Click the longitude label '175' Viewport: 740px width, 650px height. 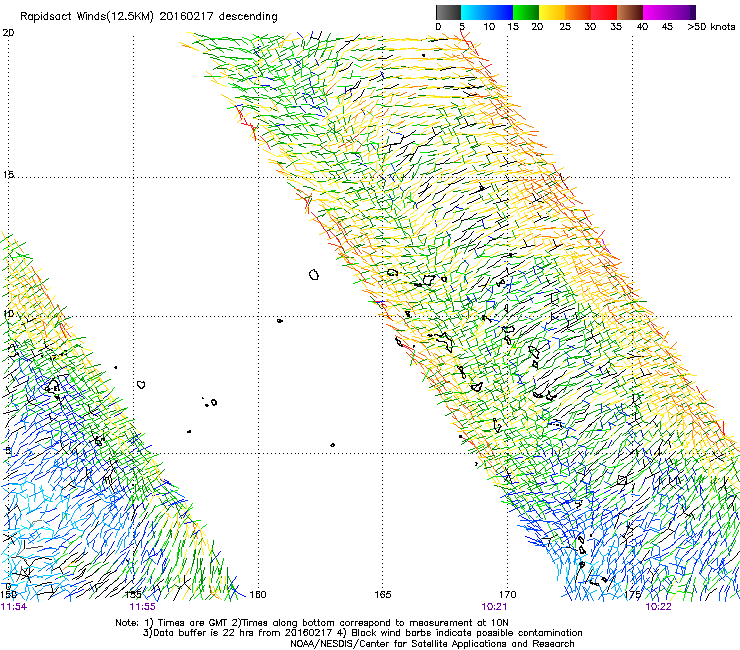tap(632, 594)
